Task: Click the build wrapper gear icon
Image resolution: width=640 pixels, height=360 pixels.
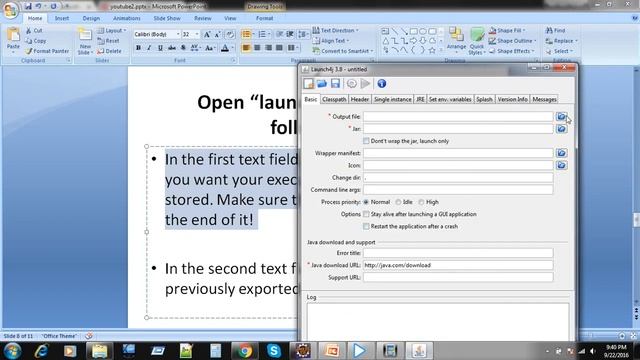Action: [x=352, y=84]
